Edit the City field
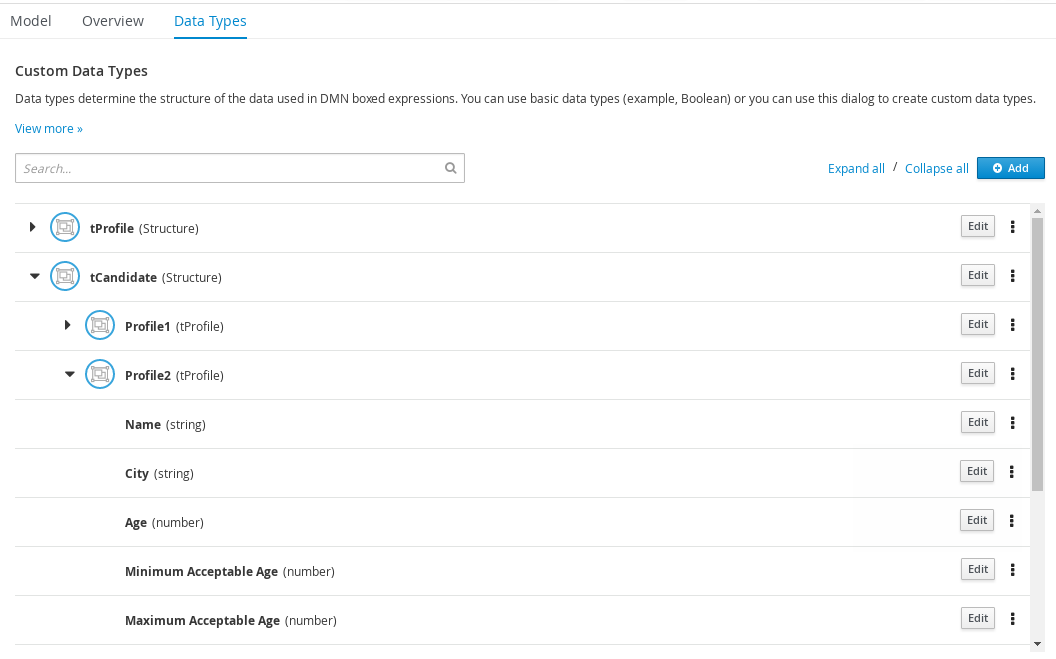This screenshot has height=659, width=1056. click(977, 471)
